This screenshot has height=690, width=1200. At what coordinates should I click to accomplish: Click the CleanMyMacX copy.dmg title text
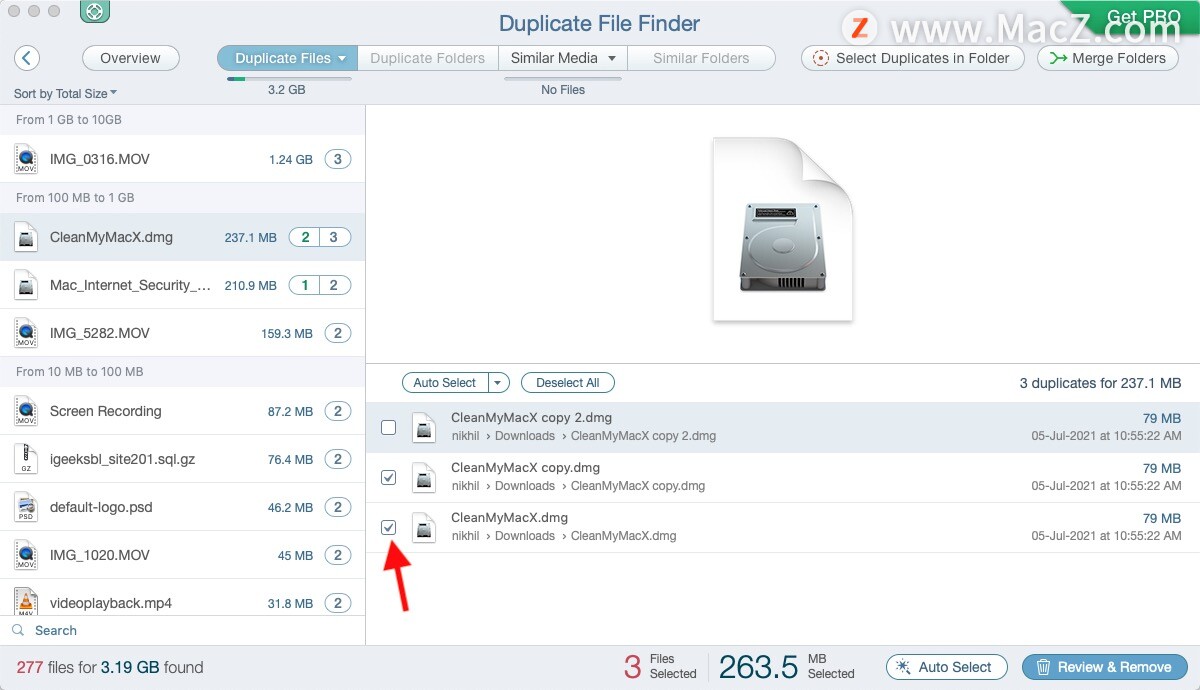pyautogui.click(x=526, y=468)
